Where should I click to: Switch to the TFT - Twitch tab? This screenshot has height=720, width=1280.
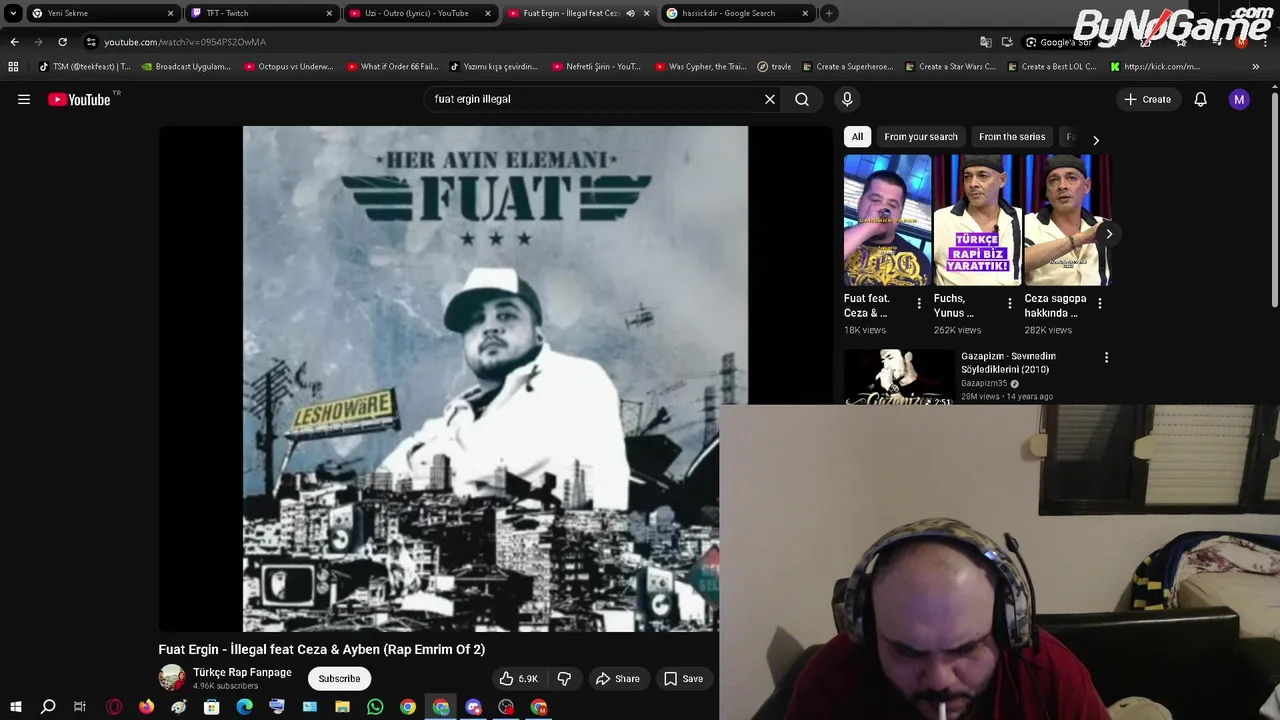pyautogui.click(x=259, y=13)
